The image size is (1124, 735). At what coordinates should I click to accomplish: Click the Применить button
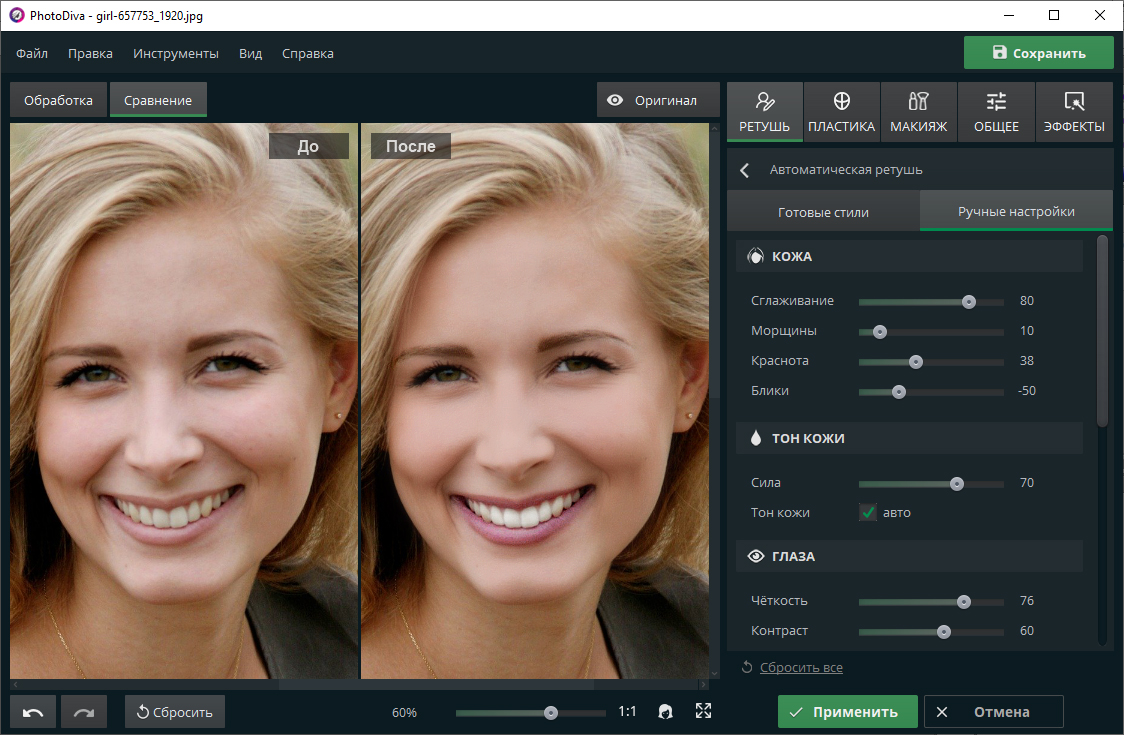pos(847,712)
